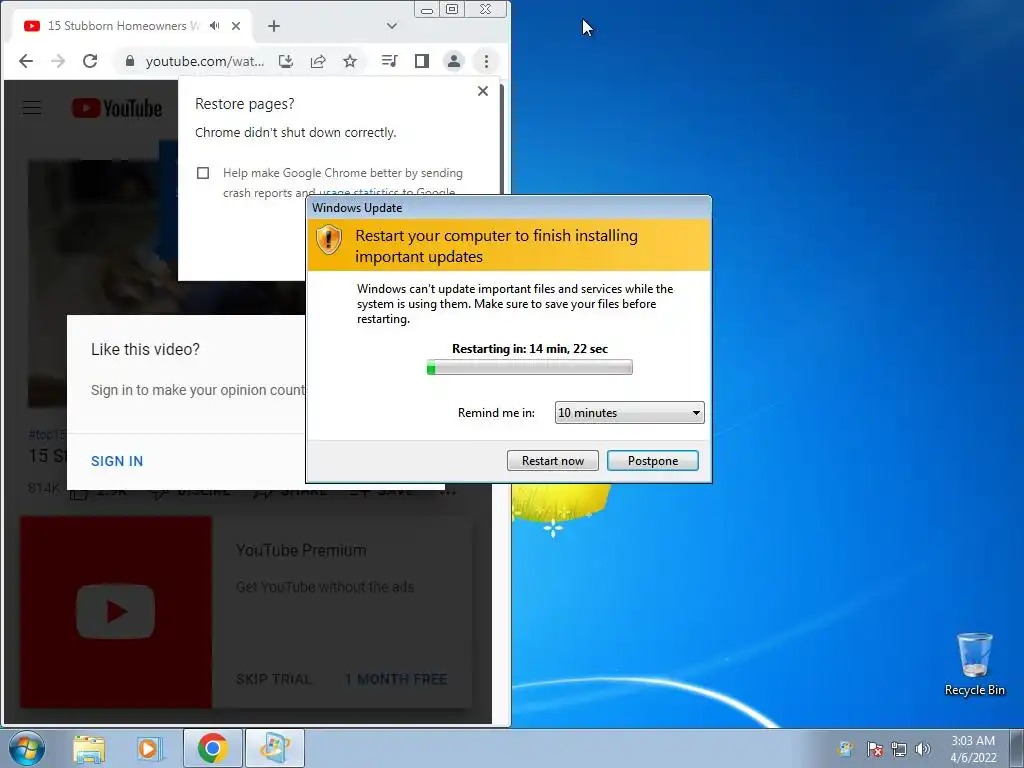Click the Show desktop strip at the taskbar end
The image size is (1024, 768).
(x=1017, y=748)
